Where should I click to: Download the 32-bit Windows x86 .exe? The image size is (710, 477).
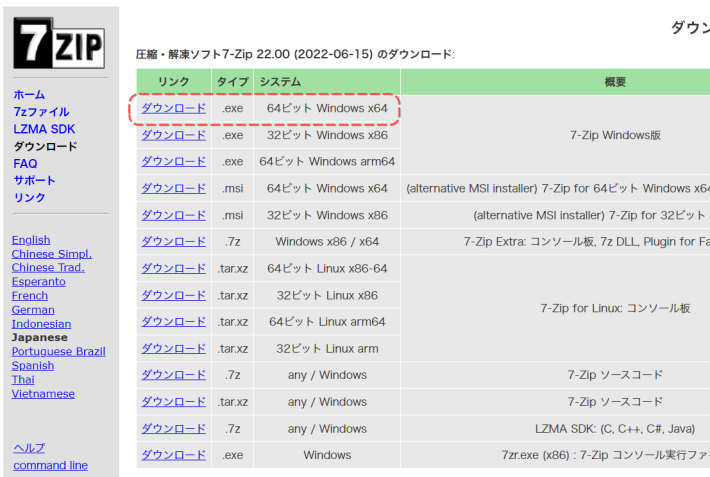173,135
